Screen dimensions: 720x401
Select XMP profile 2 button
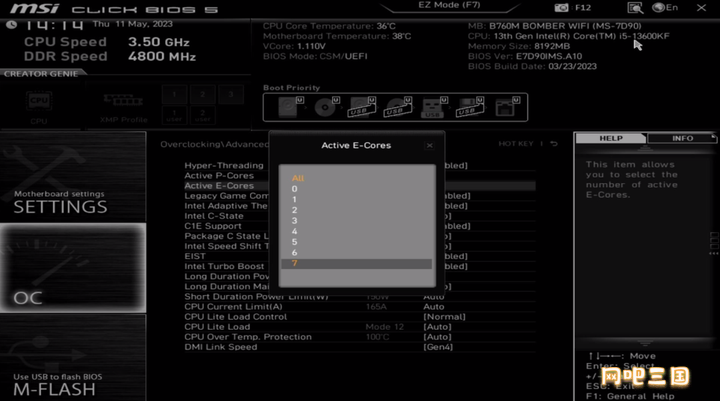pos(202,94)
